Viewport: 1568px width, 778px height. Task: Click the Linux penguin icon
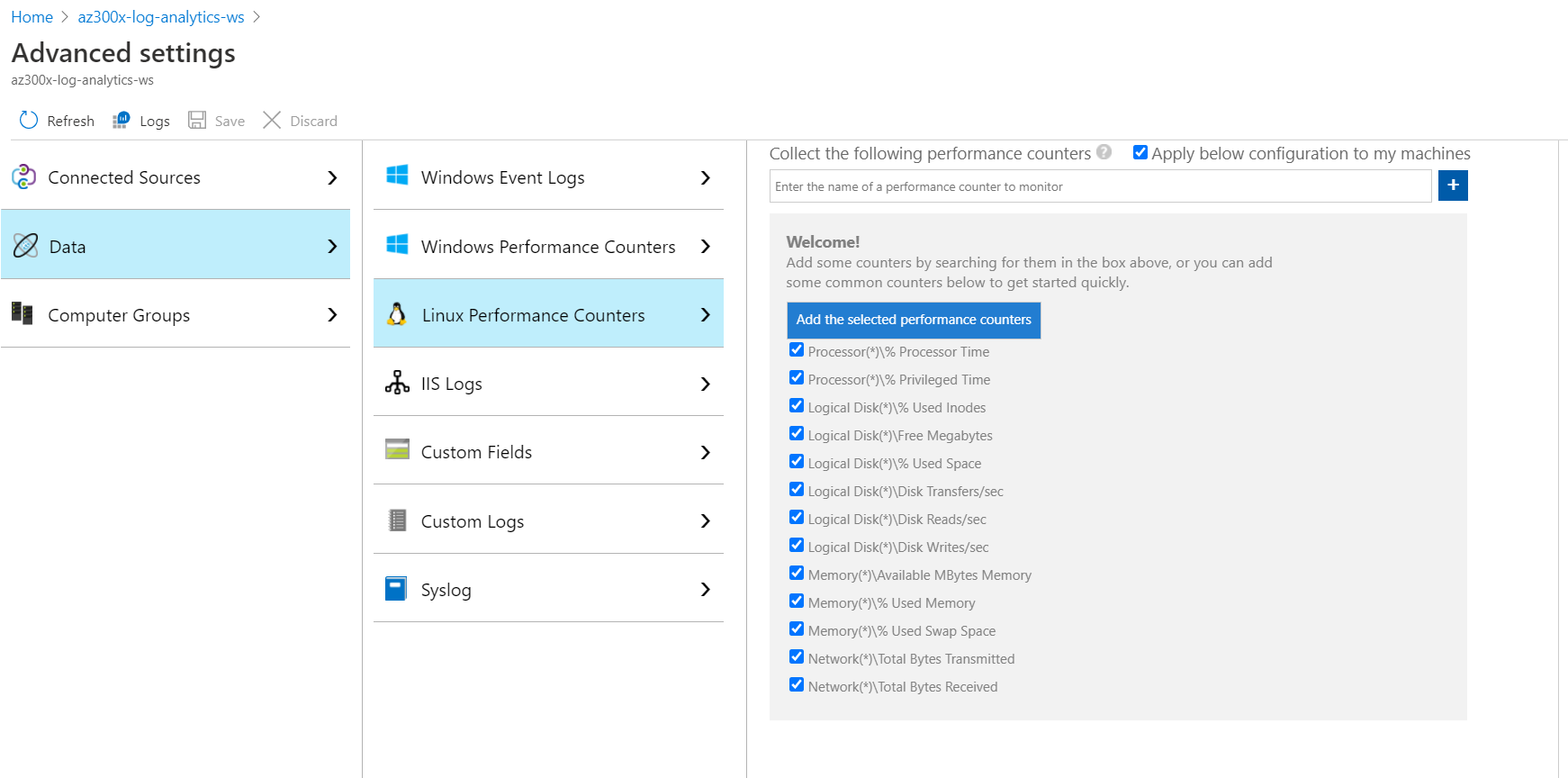coord(397,313)
